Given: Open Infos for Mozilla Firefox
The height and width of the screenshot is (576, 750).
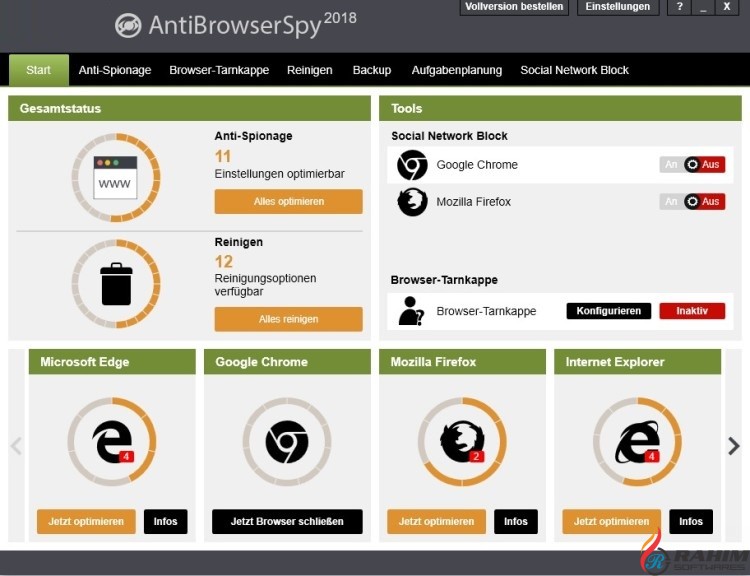Looking at the screenshot, I should pyautogui.click(x=516, y=521).
